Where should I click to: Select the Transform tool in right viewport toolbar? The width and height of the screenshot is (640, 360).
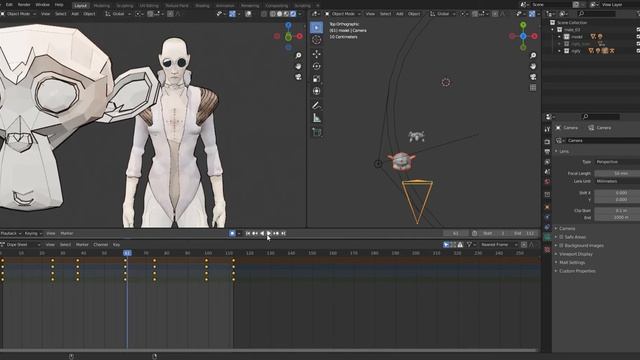(x=316, y=91)
